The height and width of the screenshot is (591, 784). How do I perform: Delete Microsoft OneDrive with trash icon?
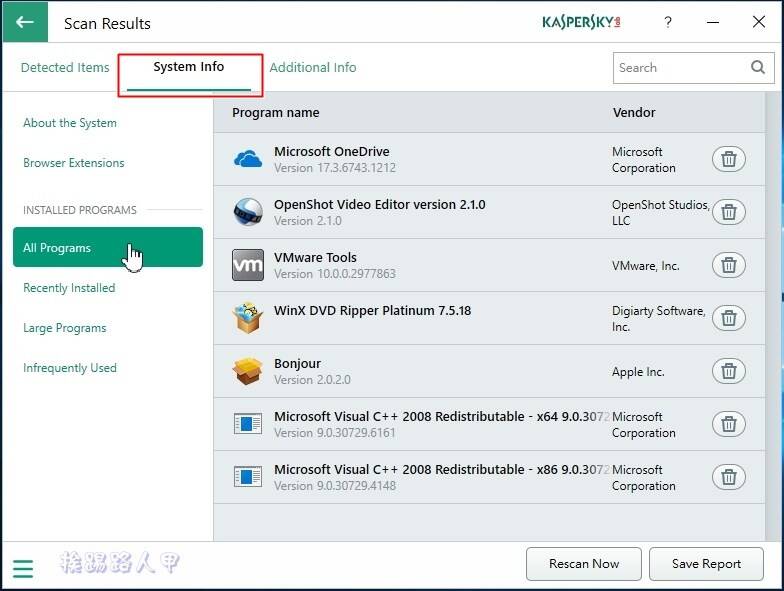(x=728, y=159)
